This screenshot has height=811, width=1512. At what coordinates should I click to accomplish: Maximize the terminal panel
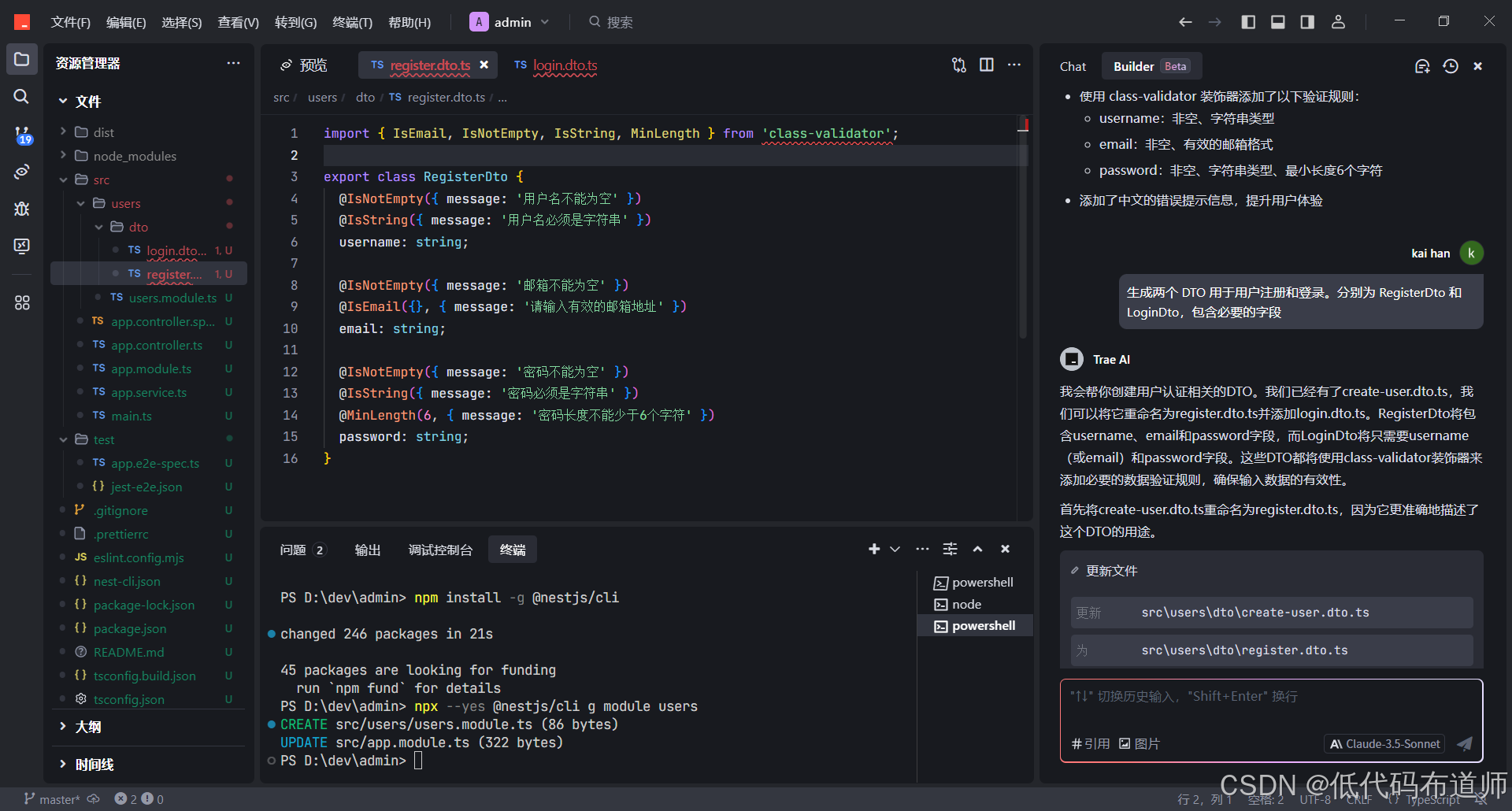pyautogui.click(x=977, y=549)
